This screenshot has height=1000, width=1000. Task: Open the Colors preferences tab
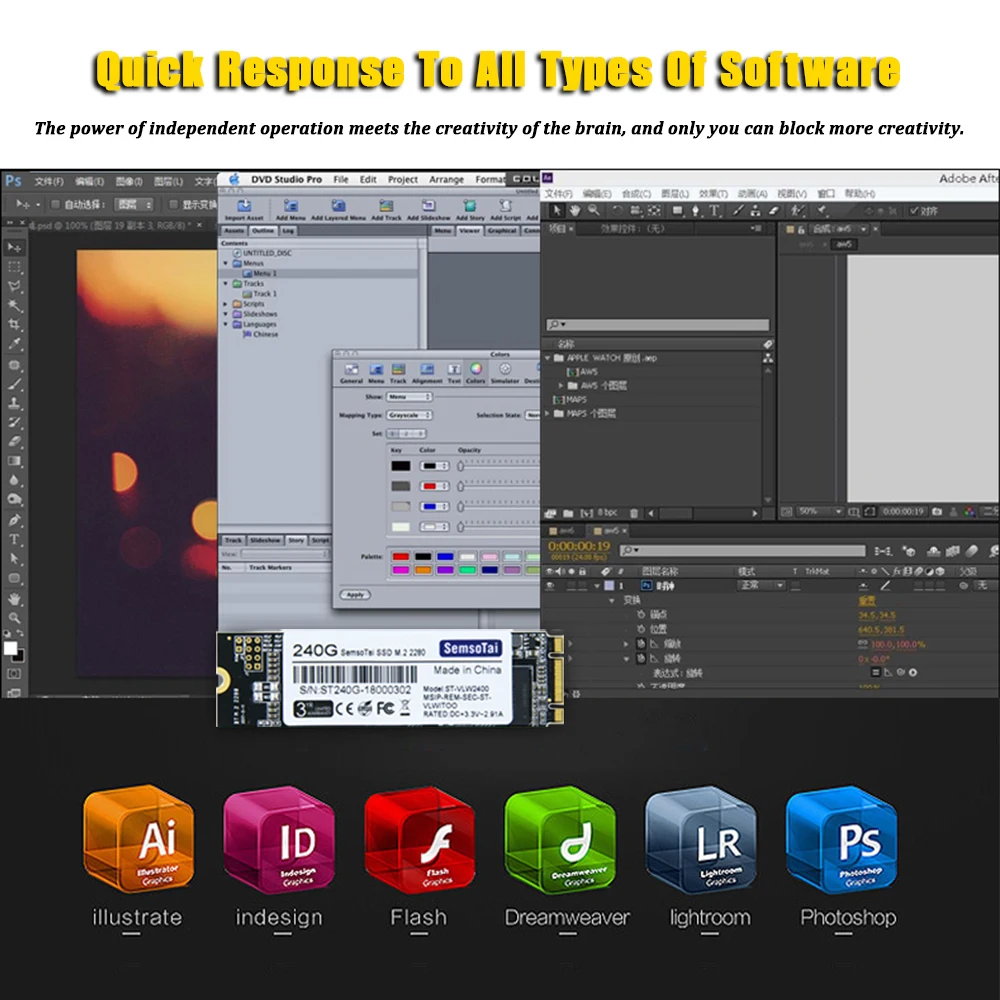(x=476, y=373)
